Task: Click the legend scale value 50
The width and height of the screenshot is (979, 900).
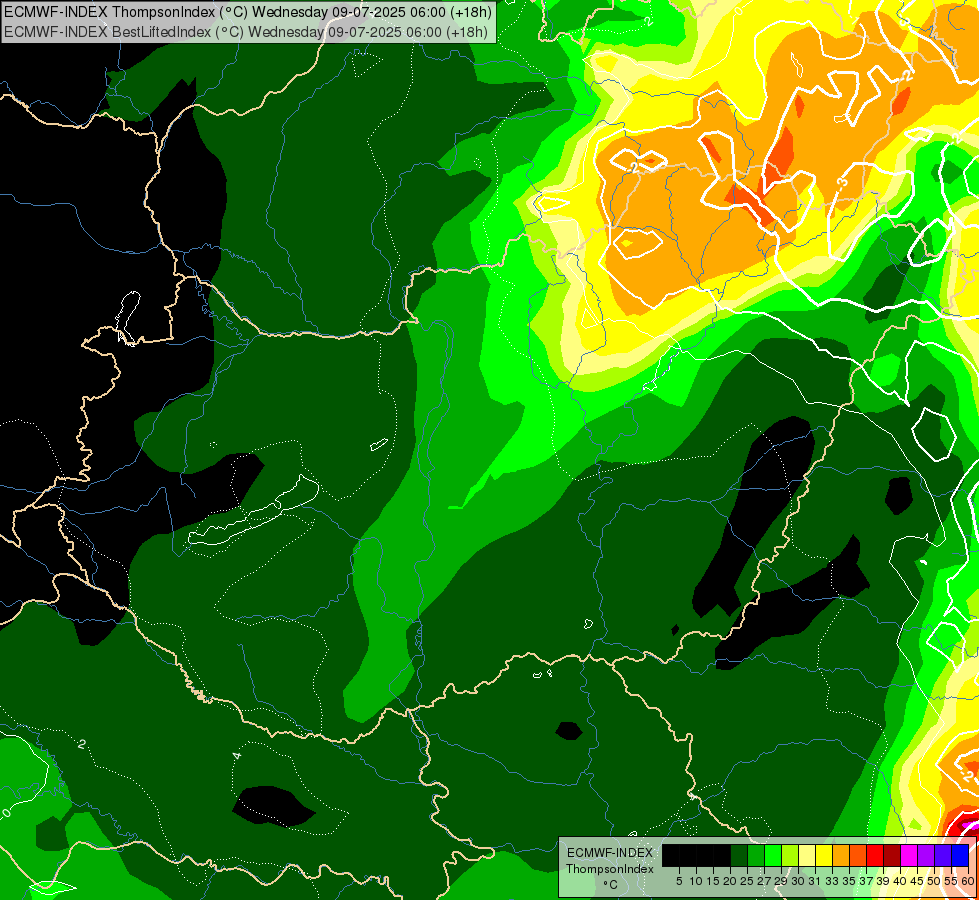Action: coord(934,881)
